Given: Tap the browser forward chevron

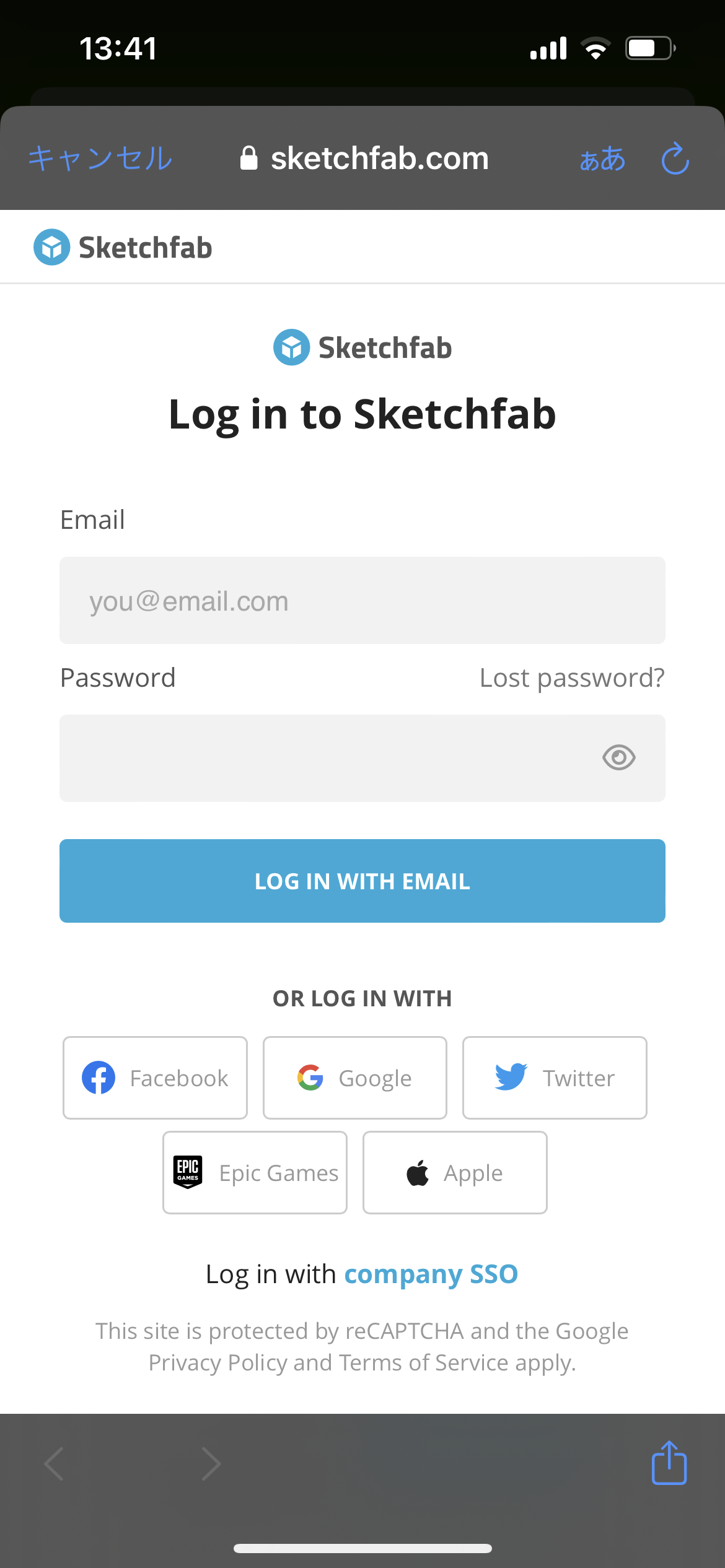Looking at the screenshot, I should tap(211, 1464).
